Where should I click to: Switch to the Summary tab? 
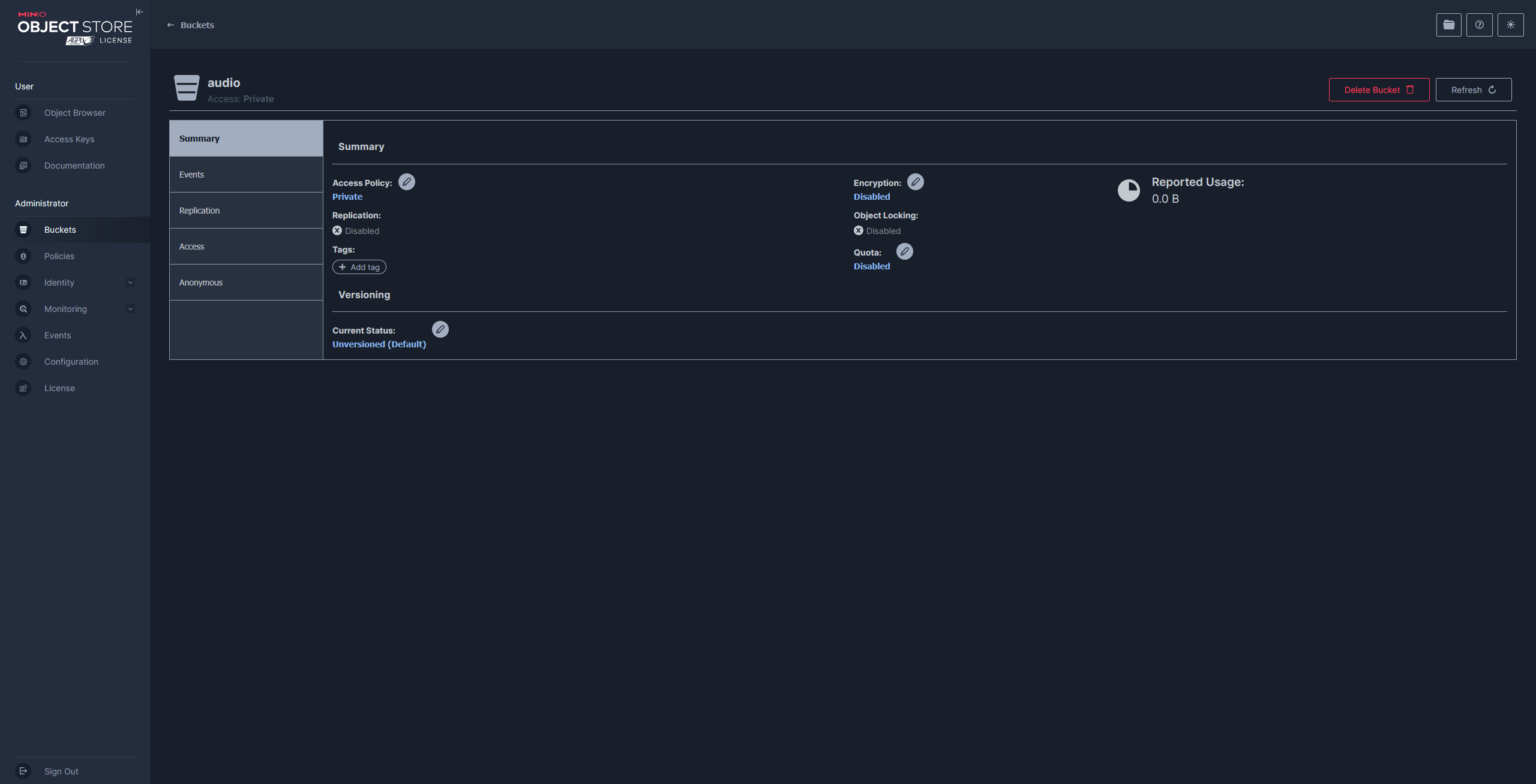pos(246,139)
